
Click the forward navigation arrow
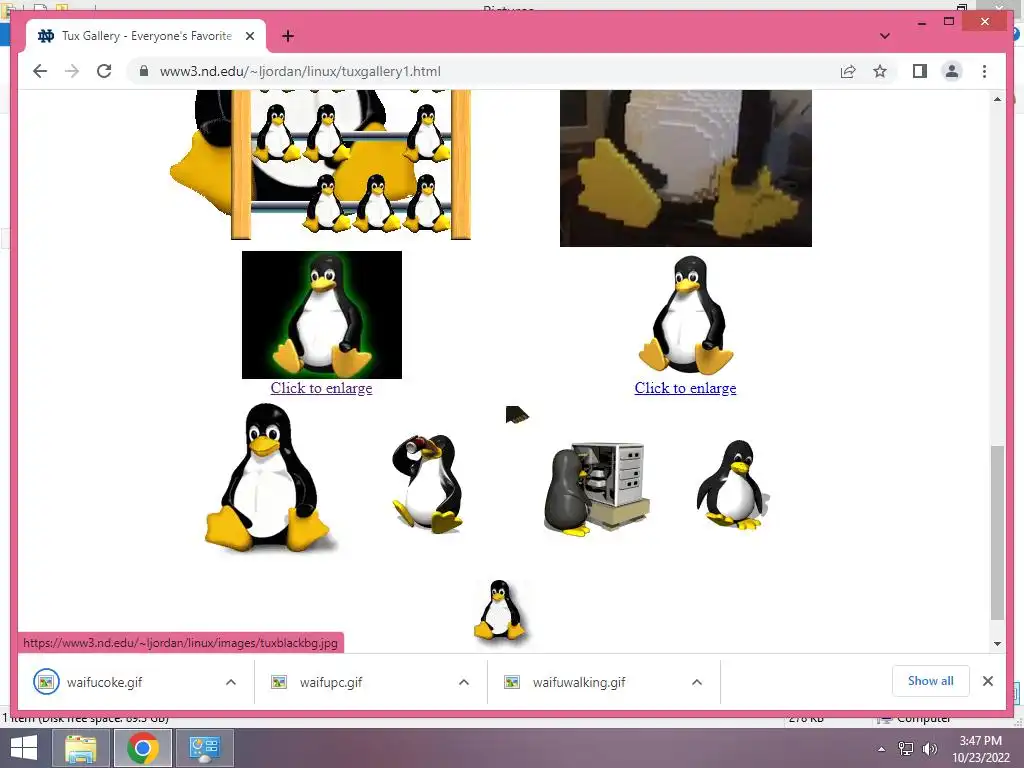pos(72,71)
